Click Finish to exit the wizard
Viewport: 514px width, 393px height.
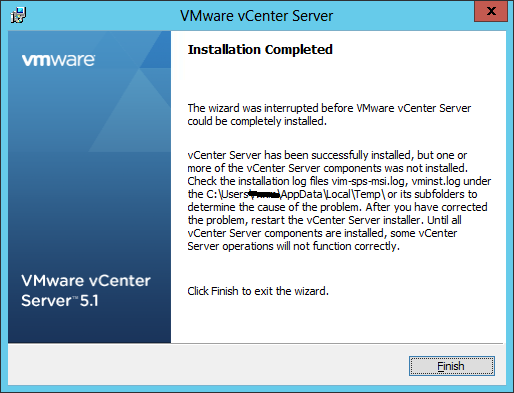click(452, 366)
